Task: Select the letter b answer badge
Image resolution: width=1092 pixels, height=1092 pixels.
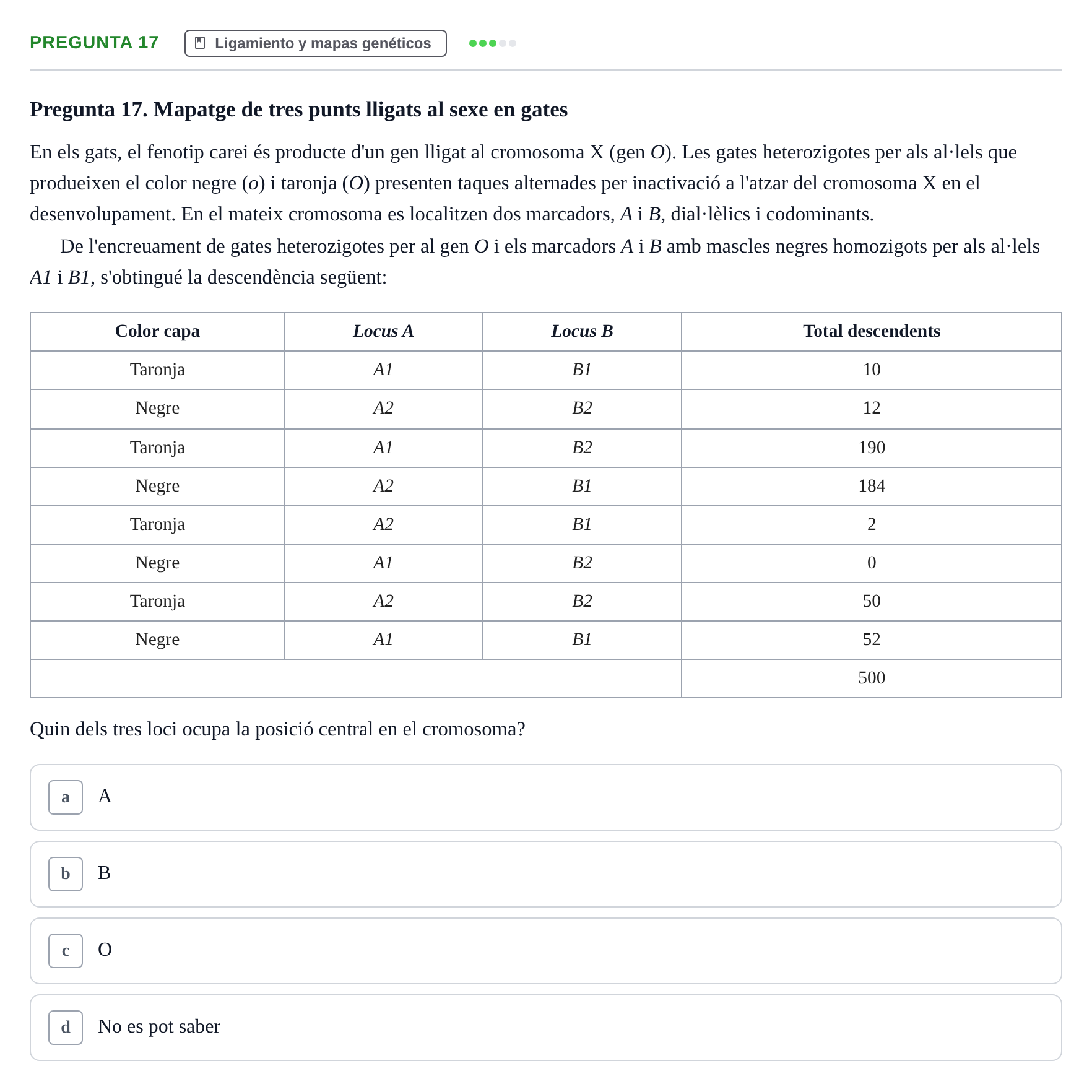Action: pyautogui.click(x=66, y=874)
